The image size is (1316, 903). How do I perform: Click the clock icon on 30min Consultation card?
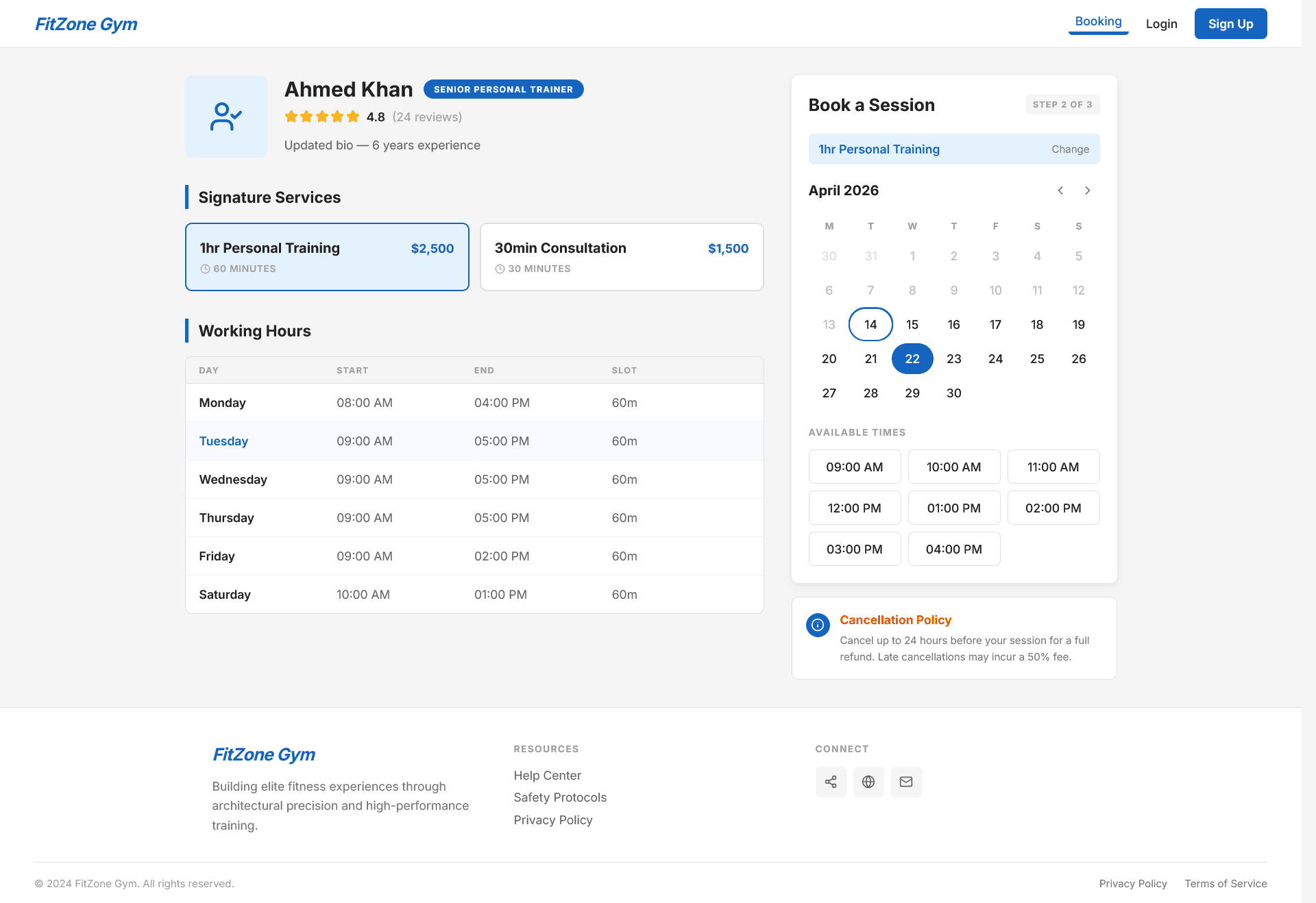click(x=500, y=269)
